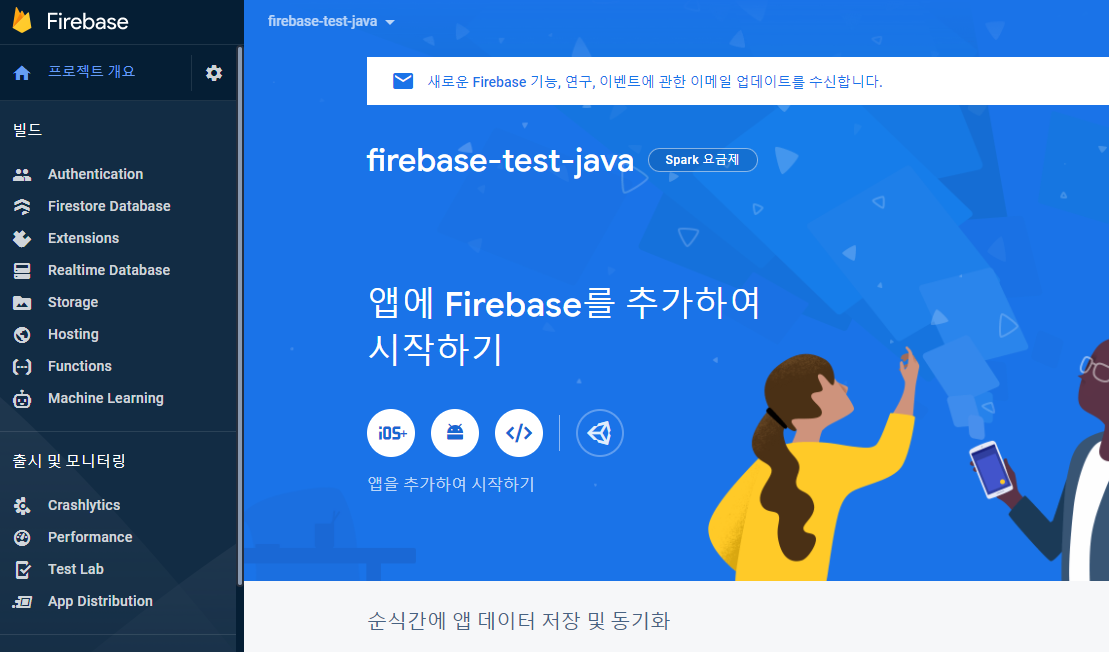The image size is (1109, 652).
Task: Open the firebase-test-java project dropdown
Action: [331, 22]
